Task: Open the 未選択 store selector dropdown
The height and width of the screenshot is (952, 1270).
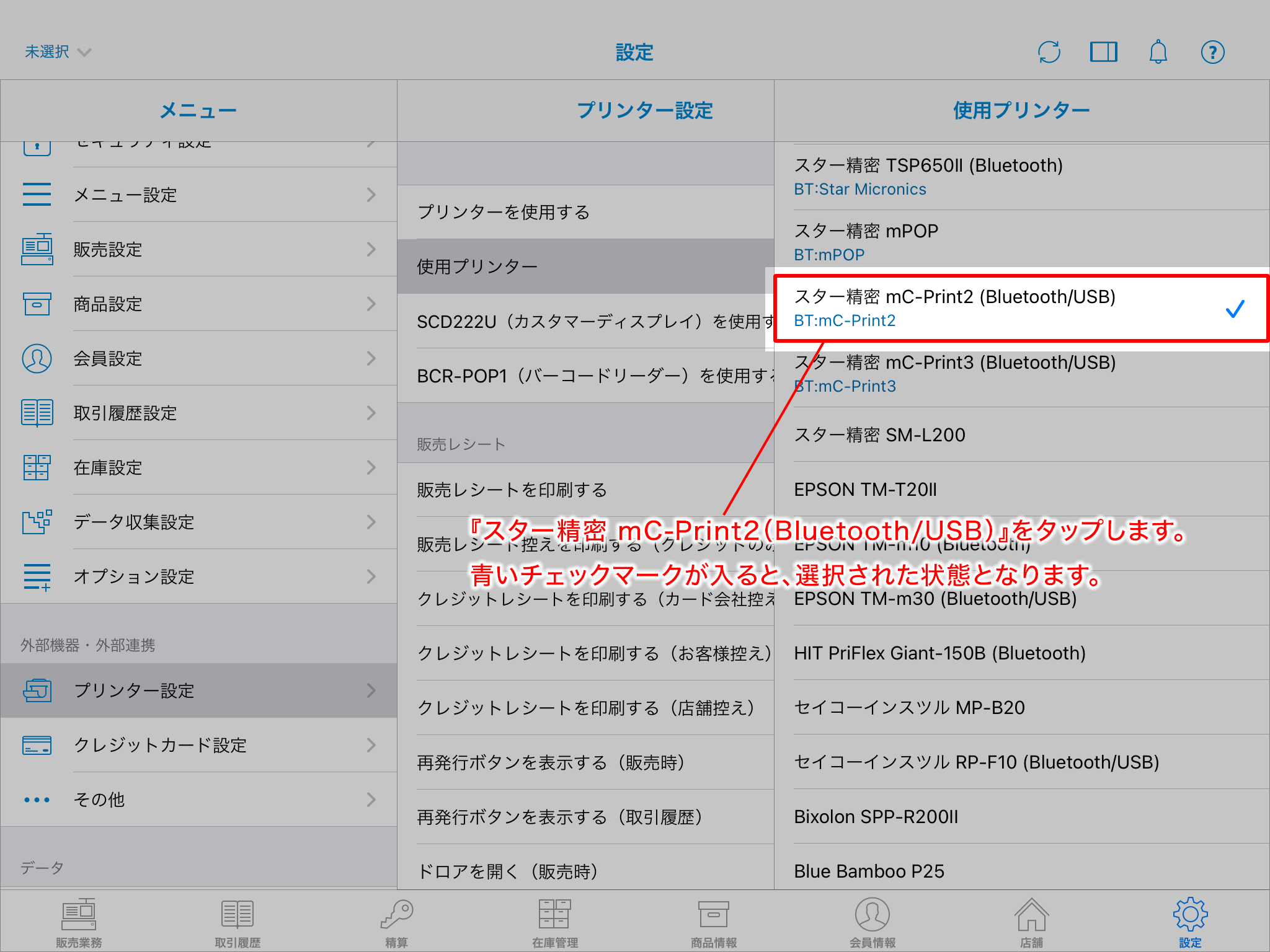Action: 57,51
